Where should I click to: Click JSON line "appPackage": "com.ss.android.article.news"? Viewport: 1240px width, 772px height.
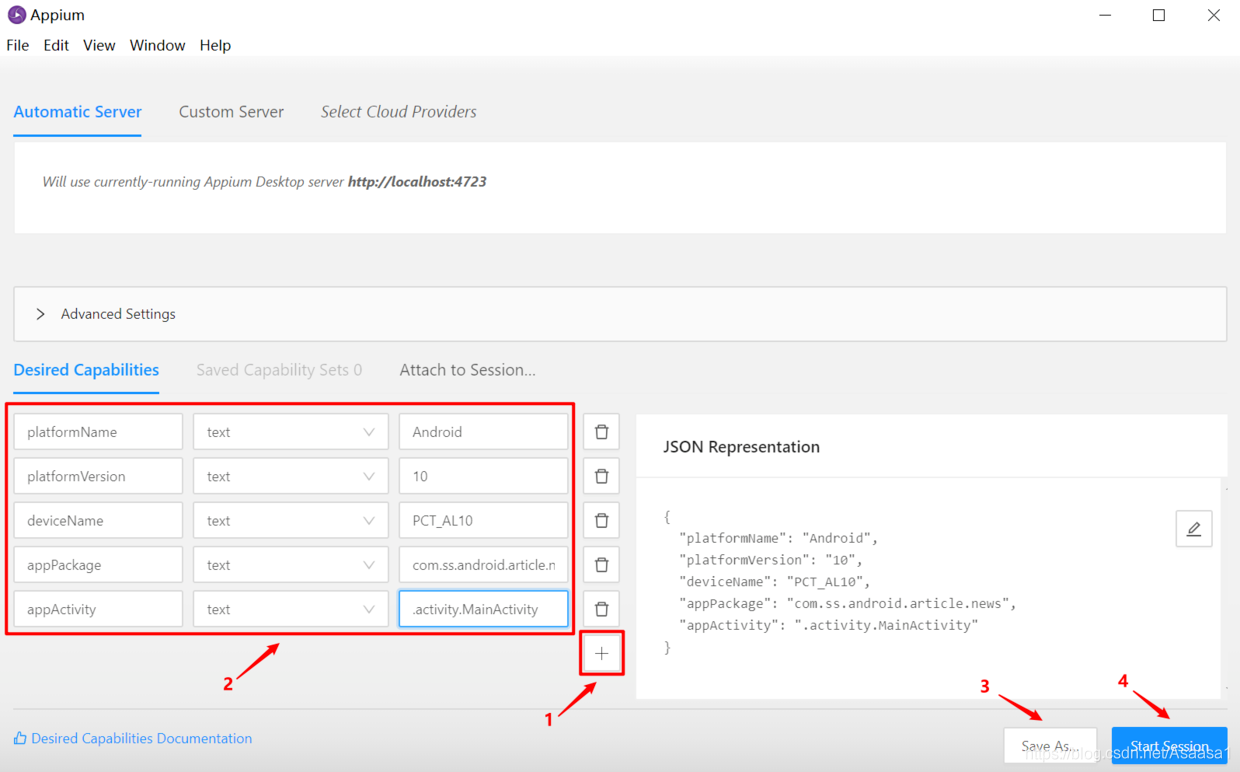pos(847,603)
